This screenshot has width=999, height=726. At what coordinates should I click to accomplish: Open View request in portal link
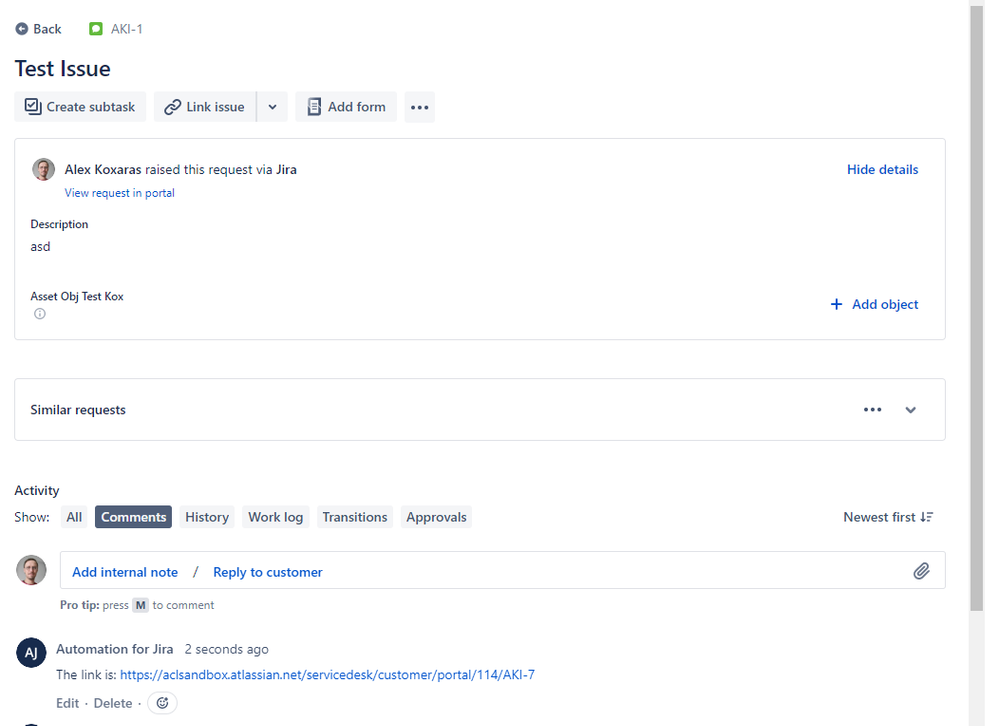tap(119, 193)
